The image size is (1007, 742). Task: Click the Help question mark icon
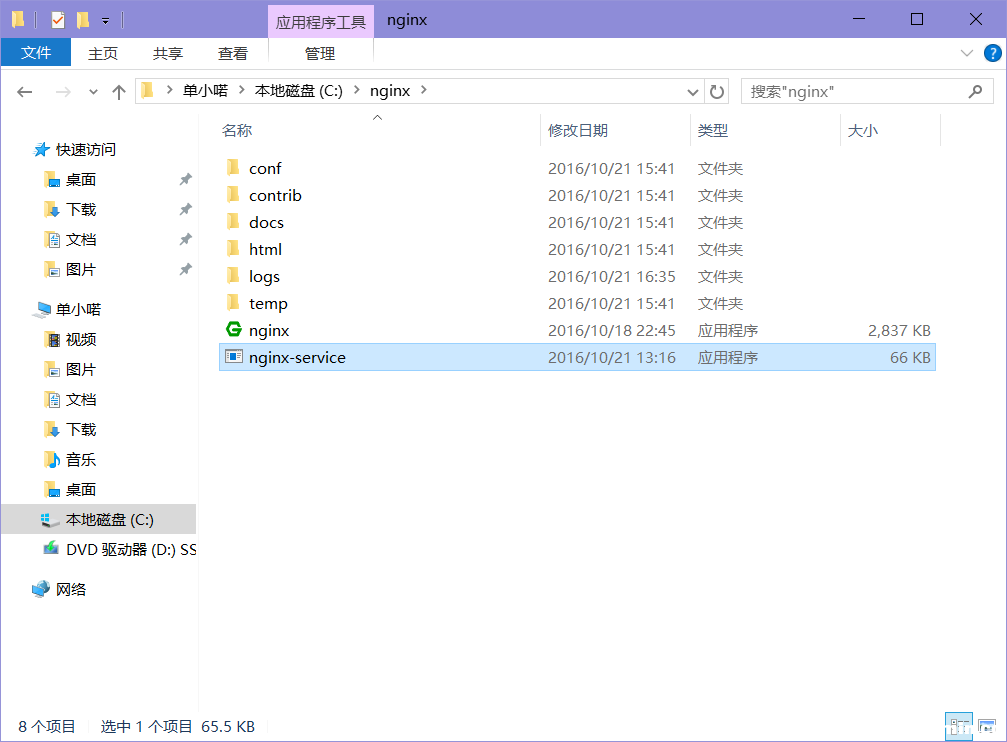pyautogui.click(x=992, y=53)
